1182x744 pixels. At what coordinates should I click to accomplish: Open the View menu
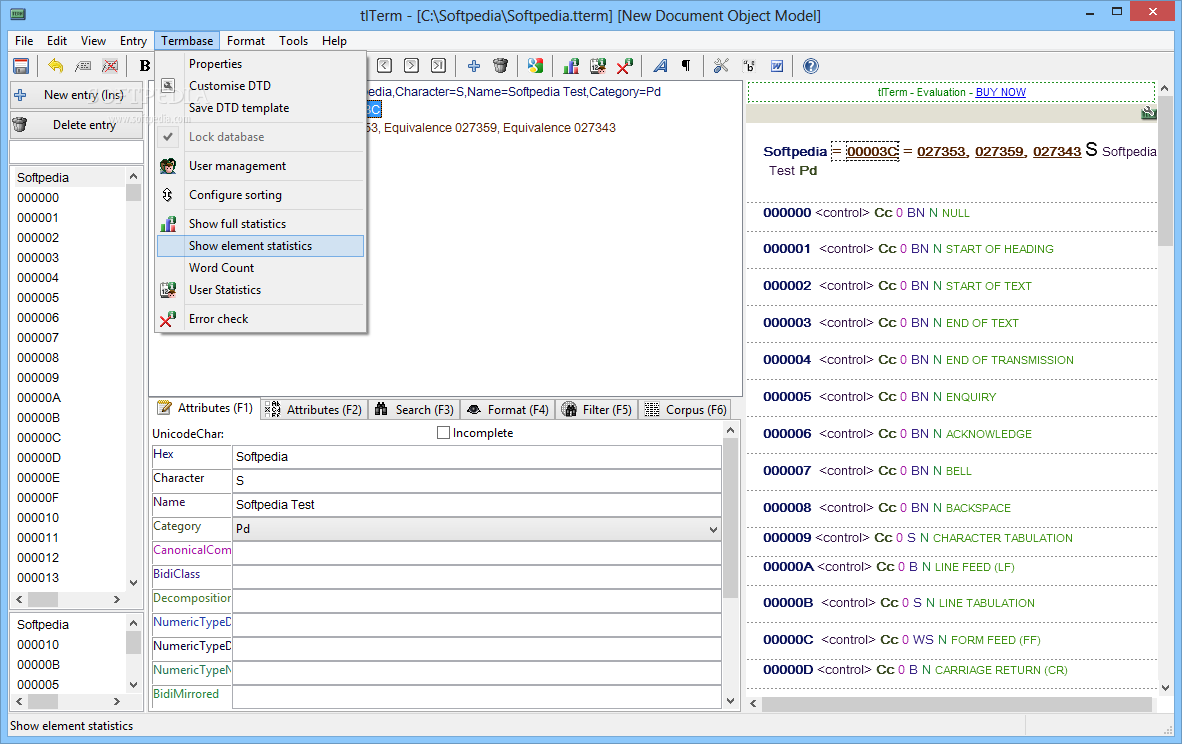(93, 41)
